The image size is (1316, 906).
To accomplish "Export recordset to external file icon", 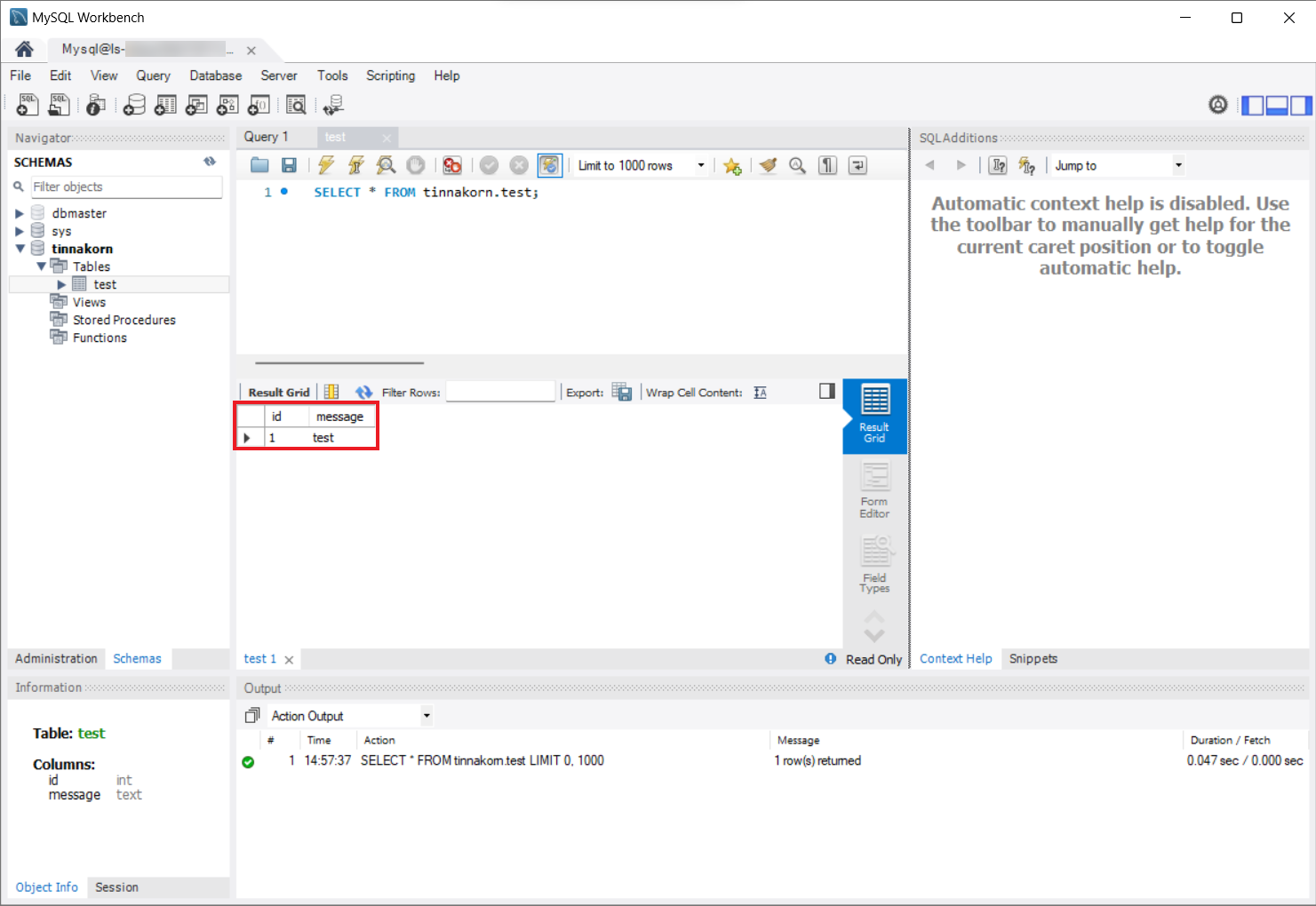I will coord(622,392).
